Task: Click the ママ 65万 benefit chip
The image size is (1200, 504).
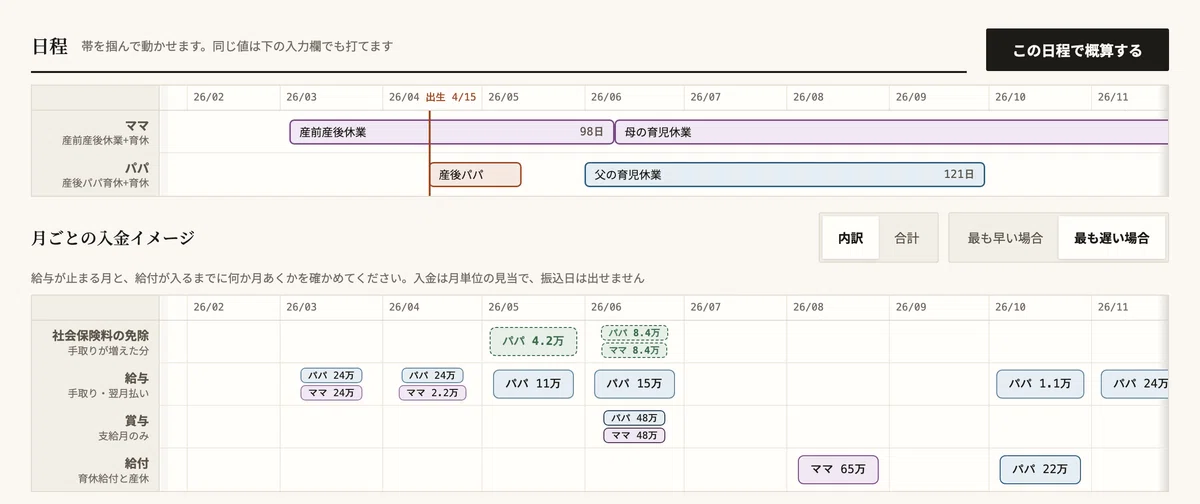Action: (x=838, y=469)
